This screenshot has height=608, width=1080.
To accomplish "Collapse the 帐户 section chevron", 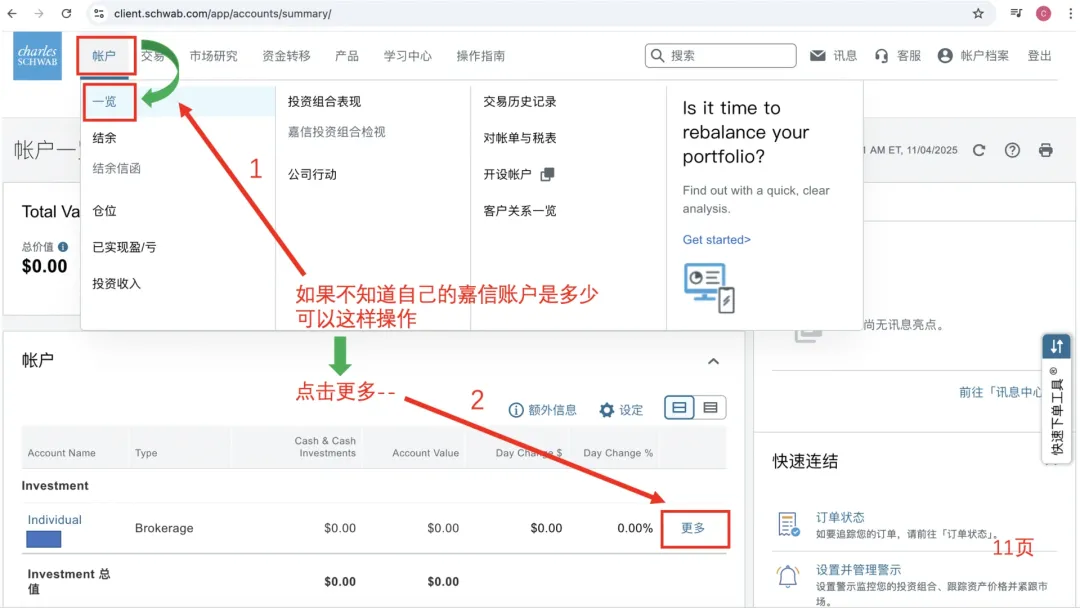I will pos(714,361).
